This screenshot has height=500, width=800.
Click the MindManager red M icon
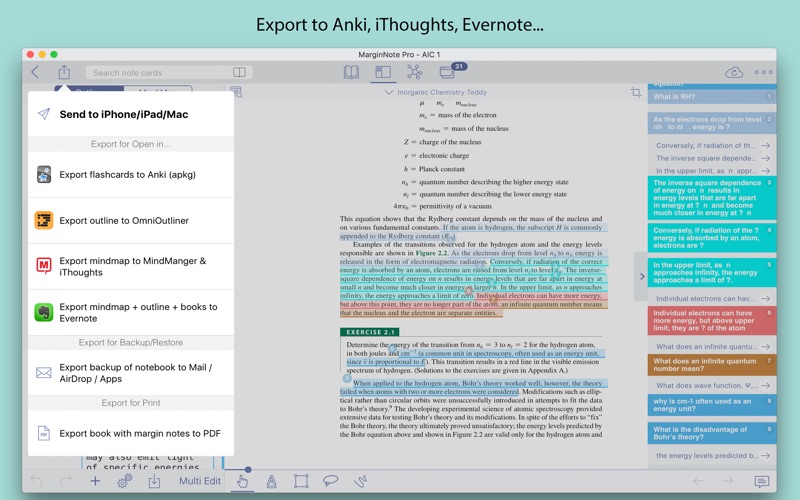pyautogui.click(x=44, y=266)
